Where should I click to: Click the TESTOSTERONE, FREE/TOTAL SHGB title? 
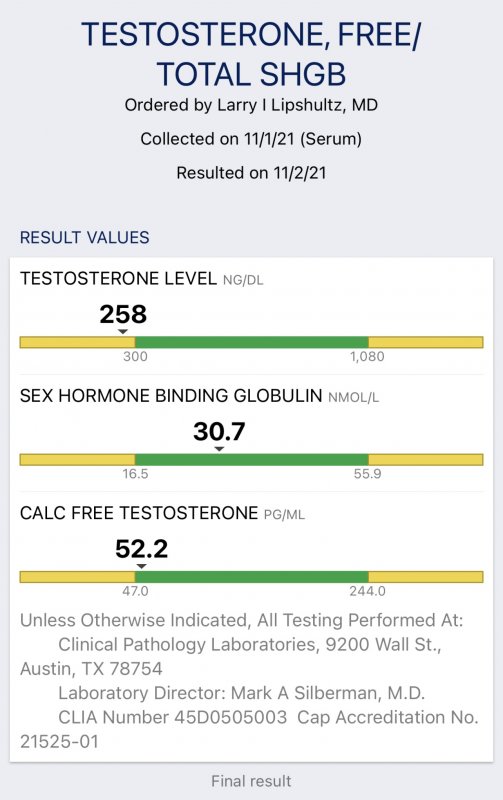pyautogui.click(x=252, y=54)
